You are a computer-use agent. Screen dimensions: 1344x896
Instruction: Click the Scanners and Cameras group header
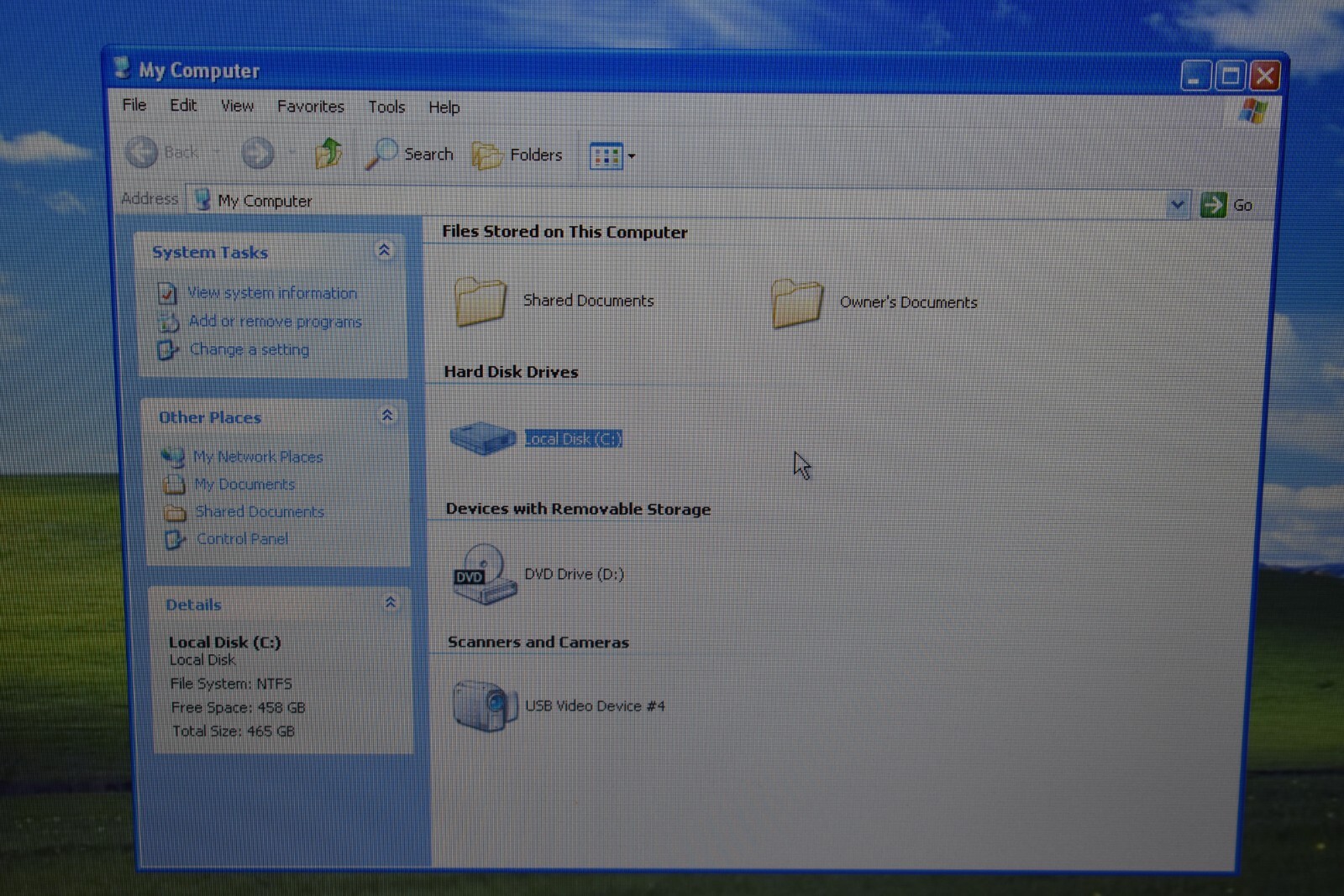click(538, 642)
